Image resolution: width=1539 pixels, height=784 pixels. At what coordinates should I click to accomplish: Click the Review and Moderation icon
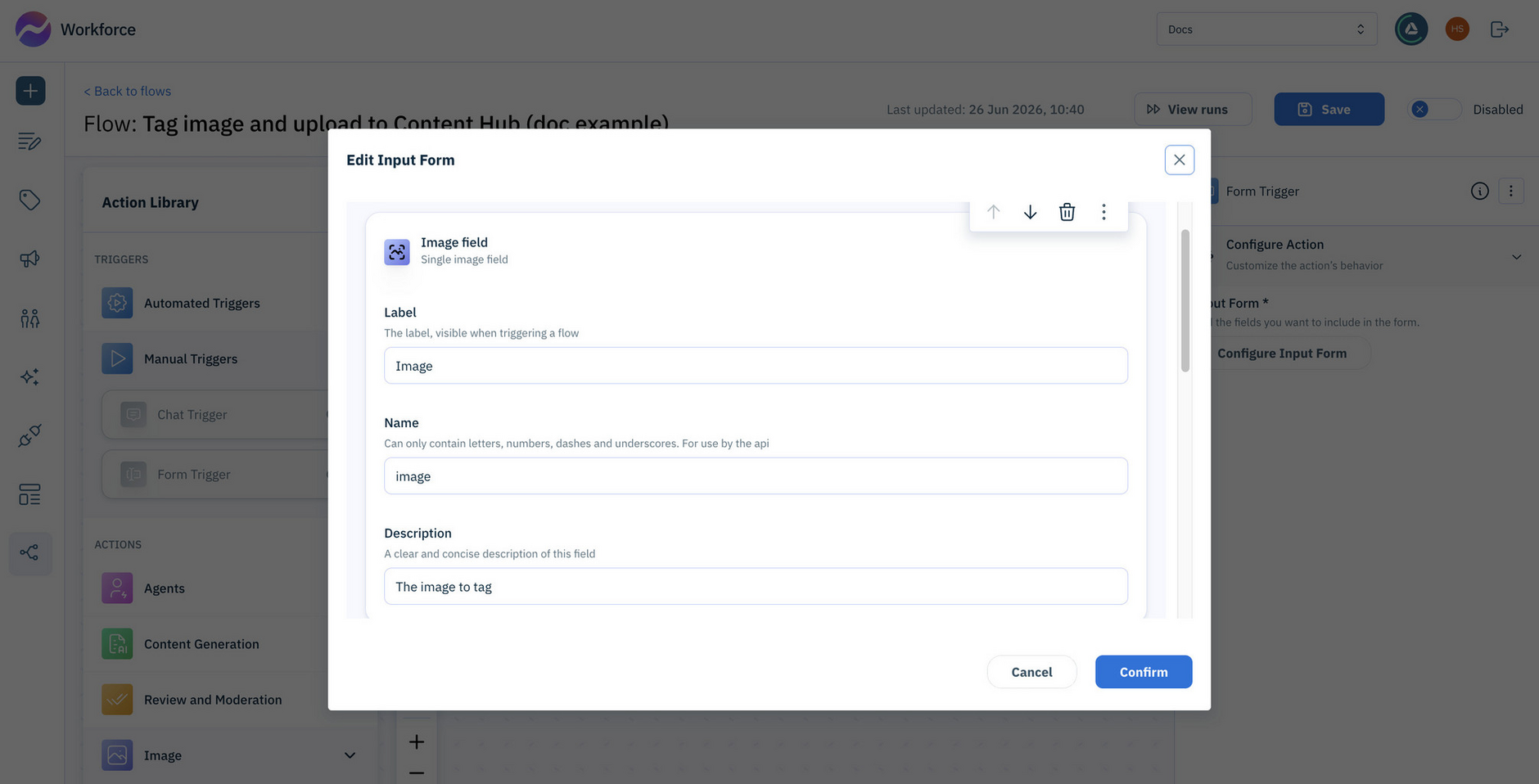click(117, 700)
